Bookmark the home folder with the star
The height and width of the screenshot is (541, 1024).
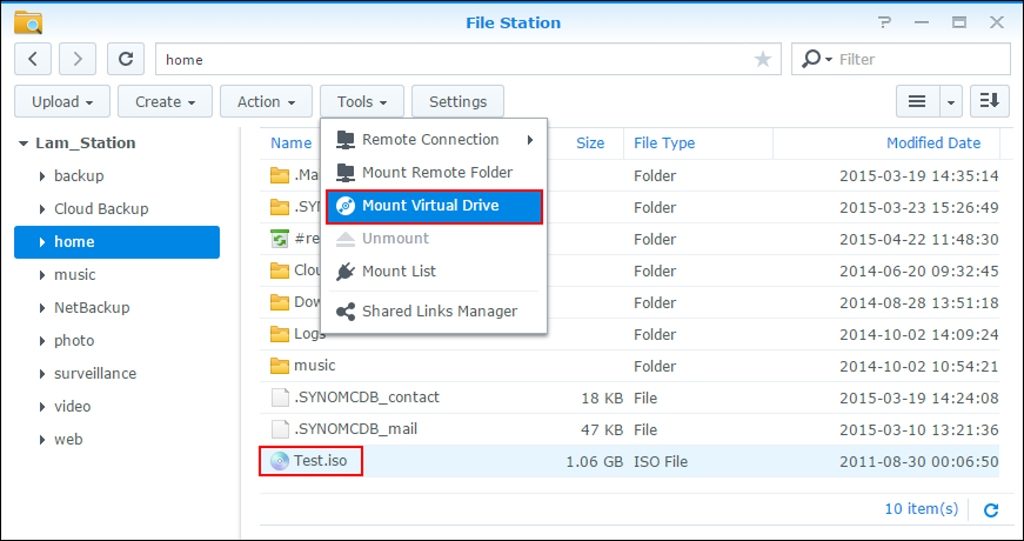click(x=763, y=59)
